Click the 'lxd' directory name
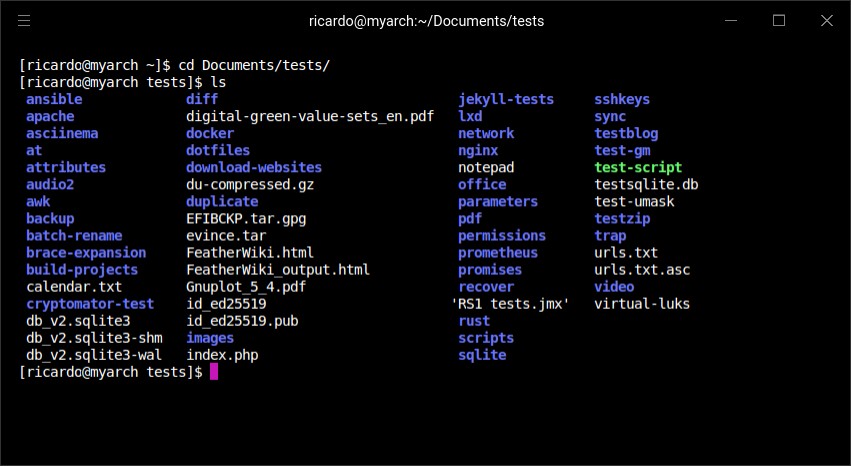Viewport: 851px width, 466px height. [x=470, y=116]
